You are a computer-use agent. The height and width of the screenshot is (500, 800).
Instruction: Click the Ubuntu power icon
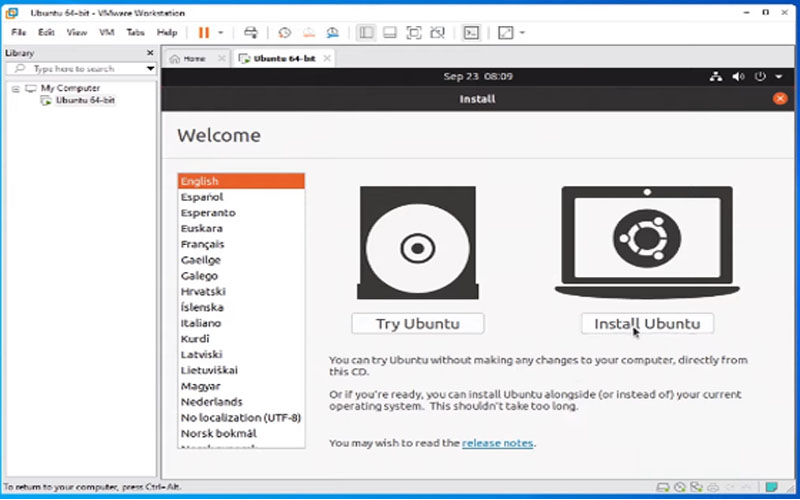(x=760, y=77)
